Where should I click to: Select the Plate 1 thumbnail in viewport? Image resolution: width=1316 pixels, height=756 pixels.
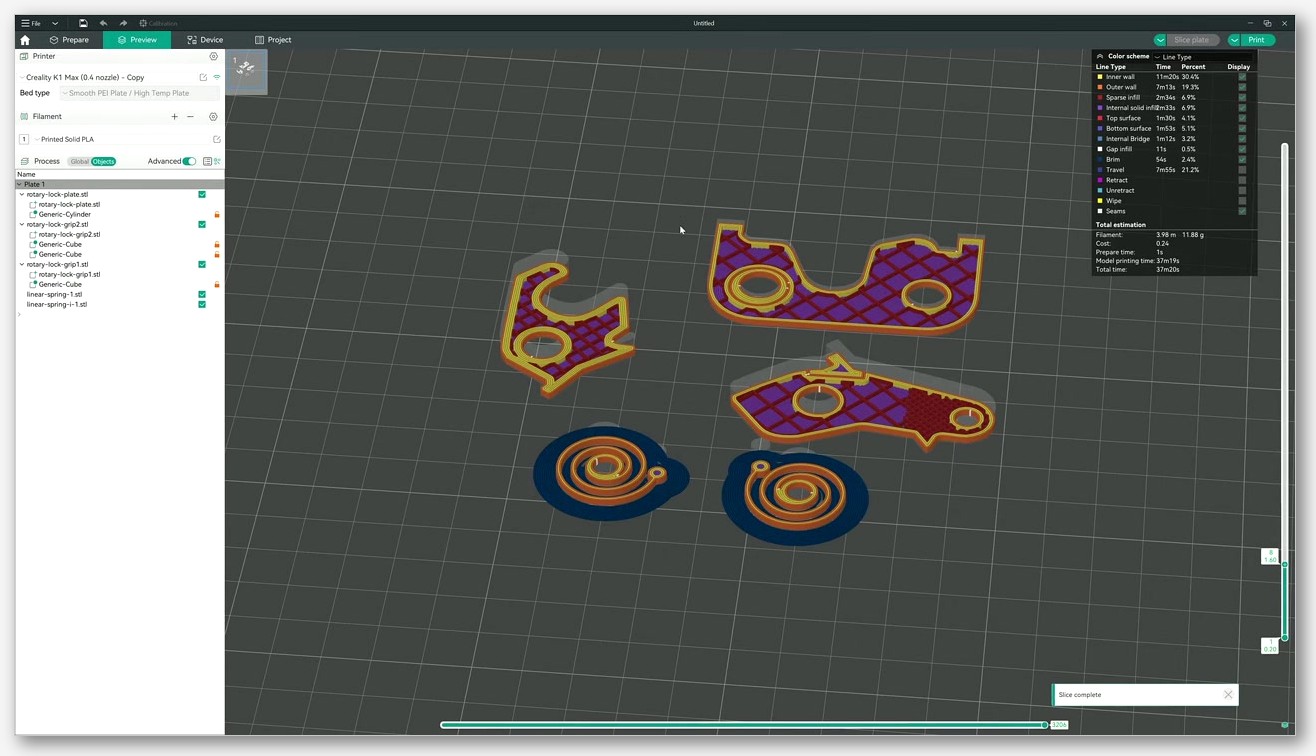246,72
